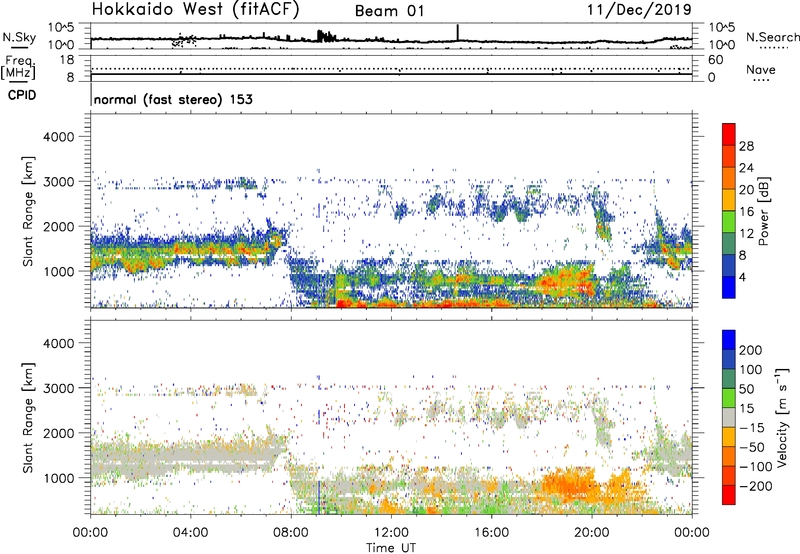Click "4000" on the power panel axis
This screenshot has width=800, height=554.
coord(59,137)
